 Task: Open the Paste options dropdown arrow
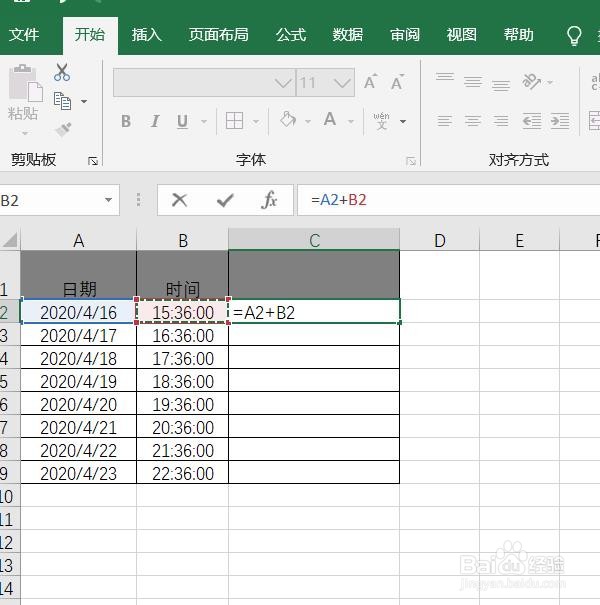[x=24, y=134]
